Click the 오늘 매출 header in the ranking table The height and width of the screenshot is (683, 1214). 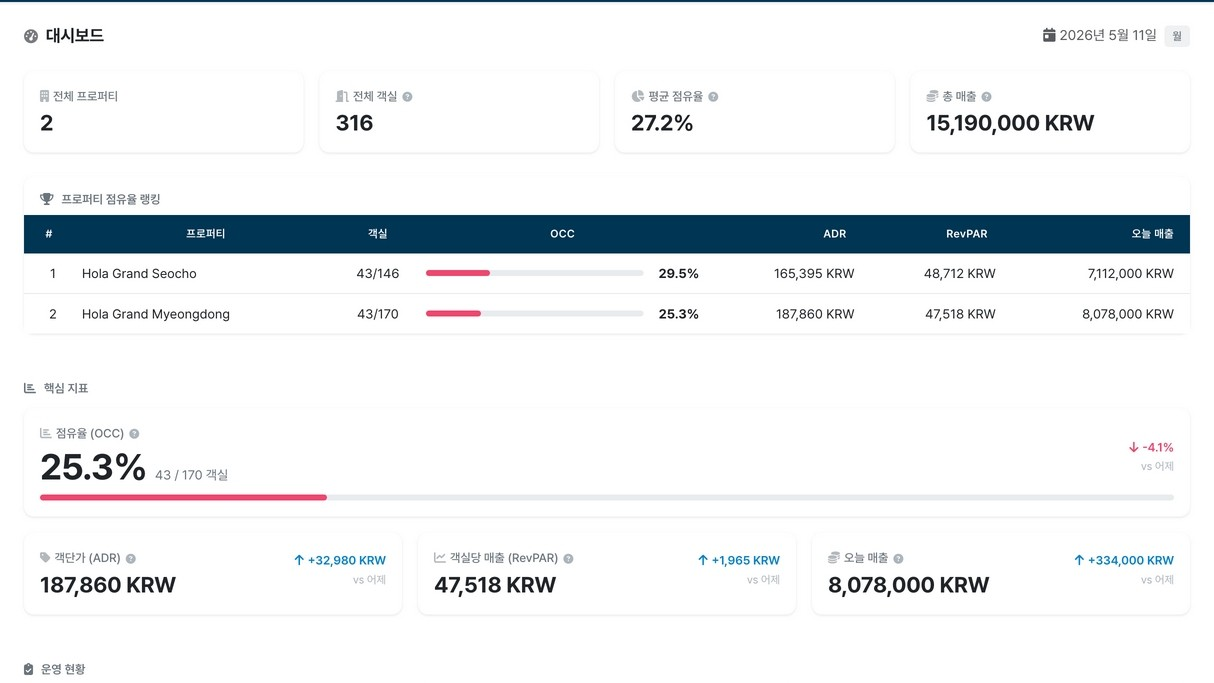click(1152, 234)
